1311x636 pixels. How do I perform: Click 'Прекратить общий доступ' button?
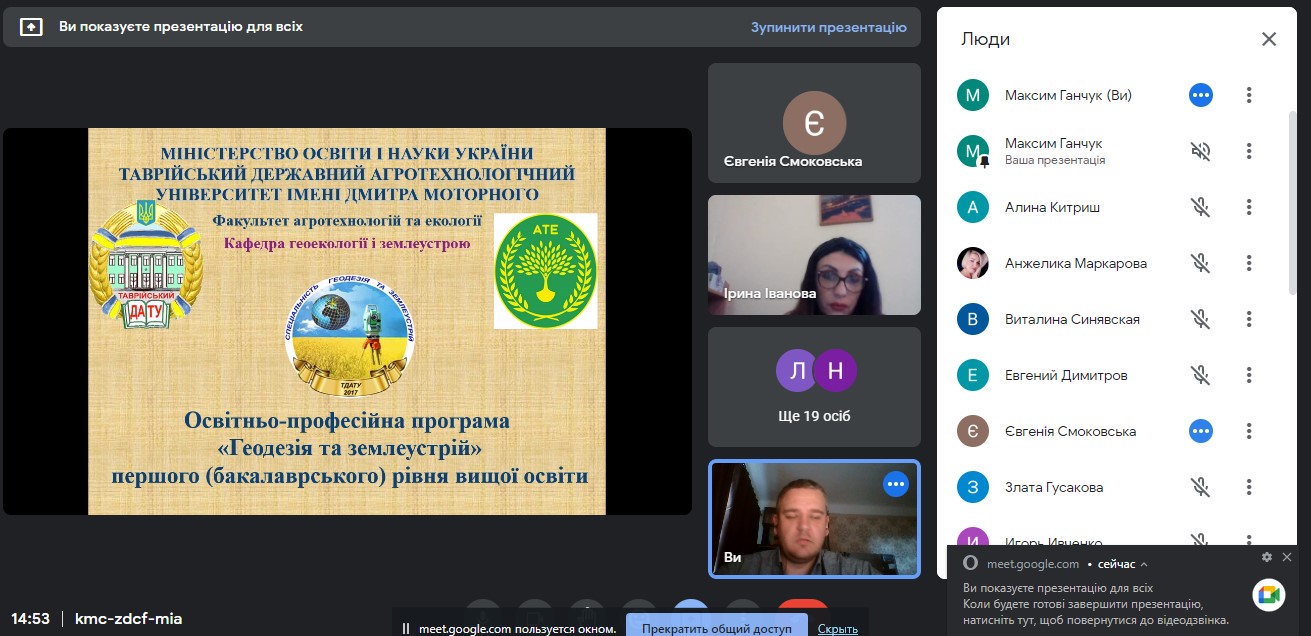716,628
